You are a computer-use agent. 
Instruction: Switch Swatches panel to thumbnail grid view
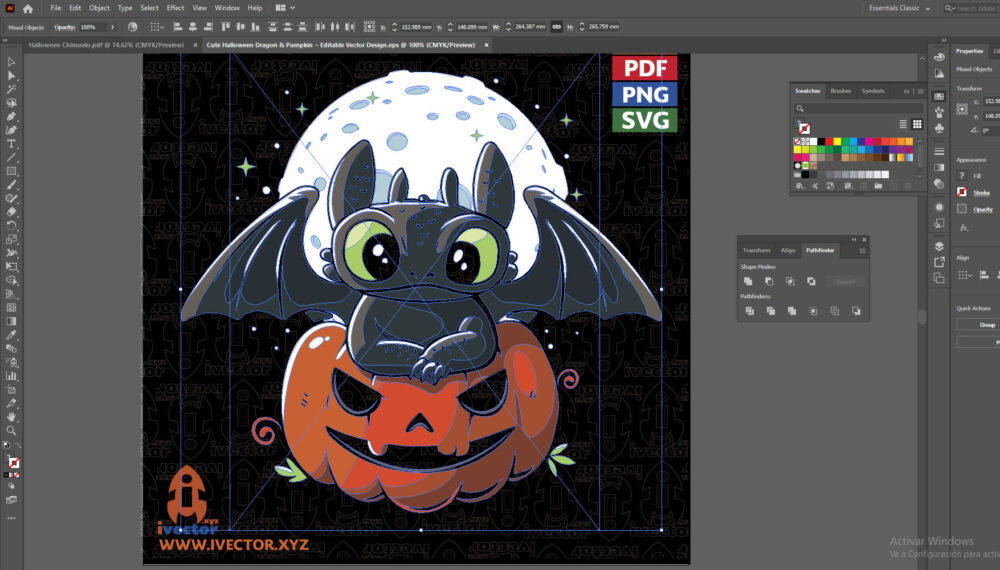[x=917, y=124]
